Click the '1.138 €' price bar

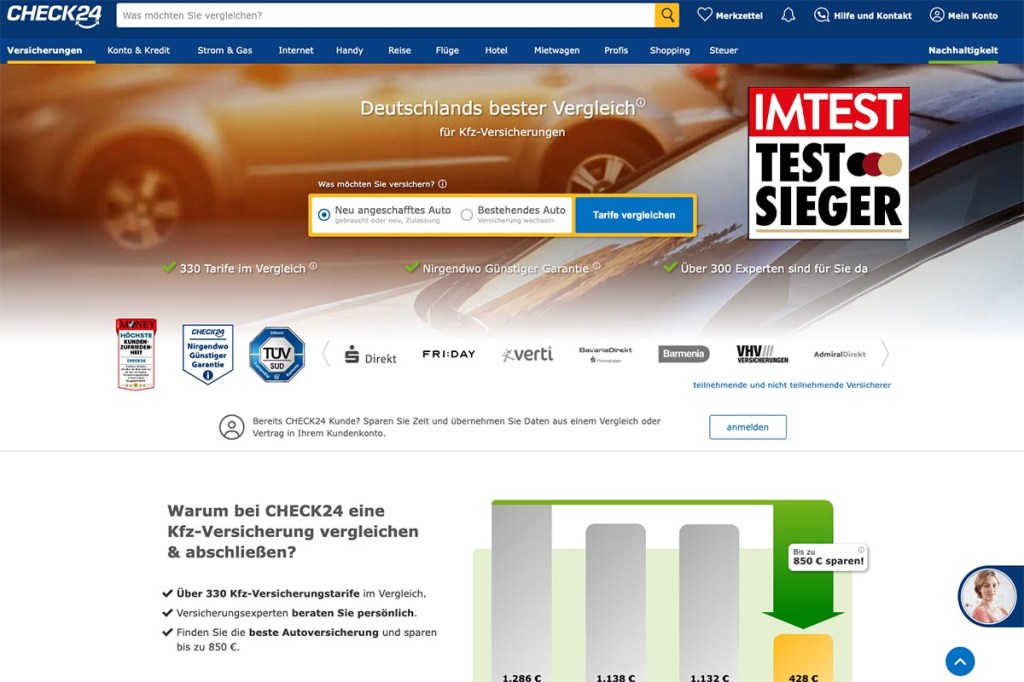[616, 602]
